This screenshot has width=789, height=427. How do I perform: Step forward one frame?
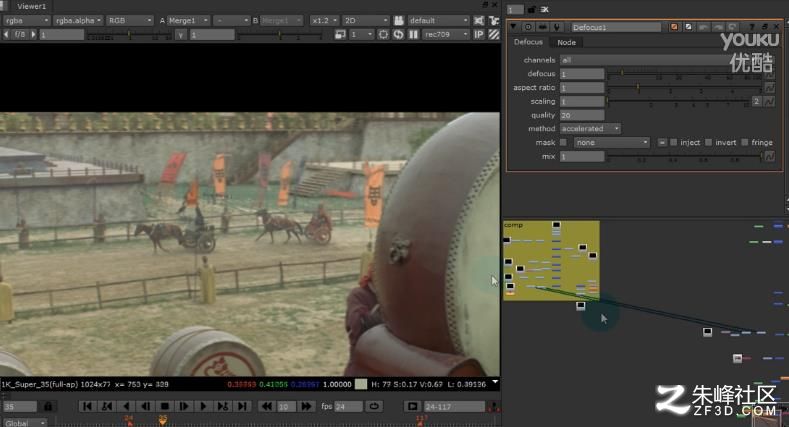(184, 406)
